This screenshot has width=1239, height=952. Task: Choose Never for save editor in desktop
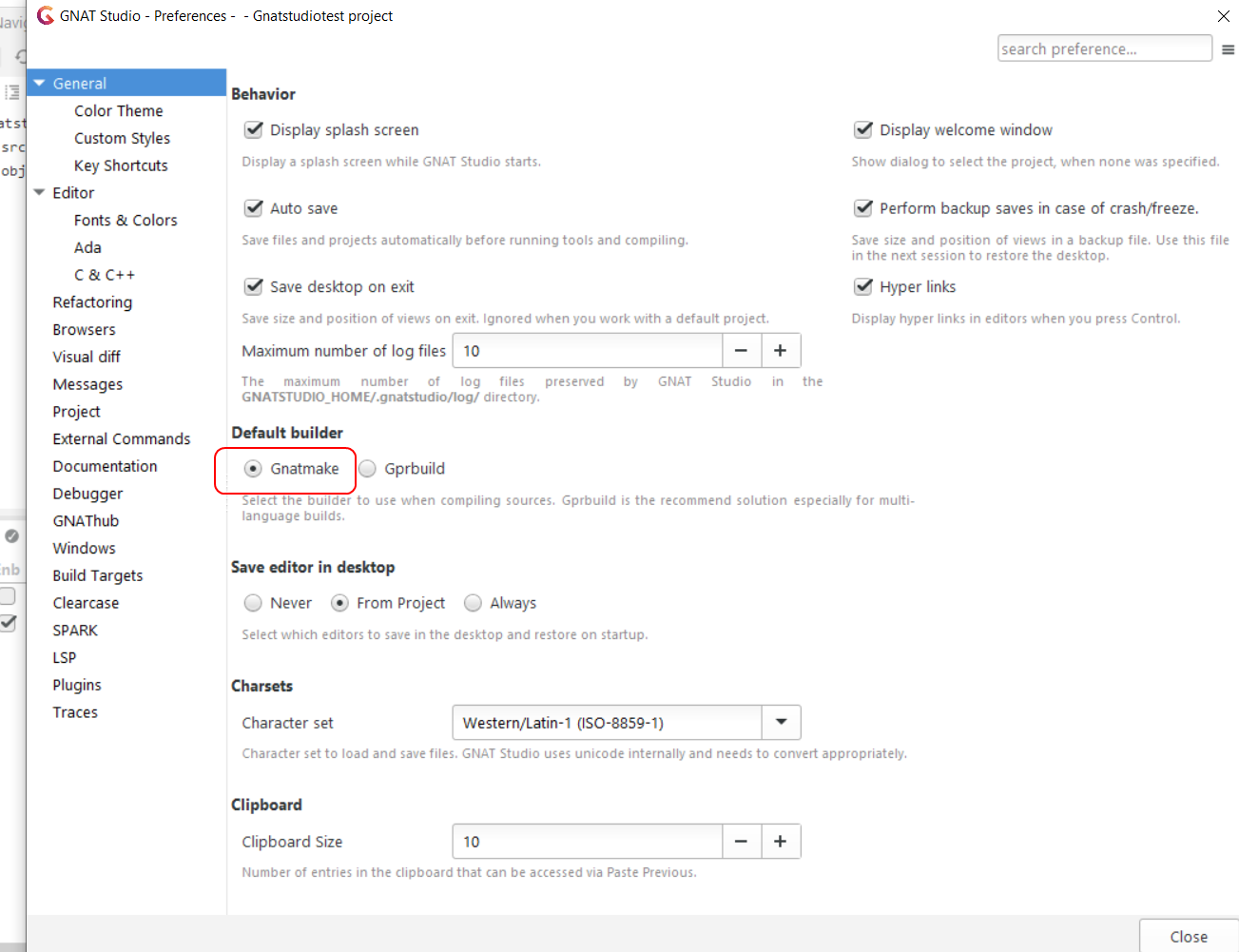pos(253,603)
